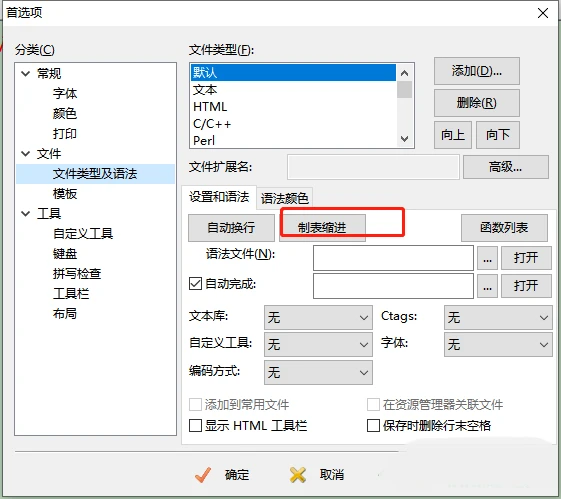Click the 函数列表 button
The height and width of the screenshot is (499, 561).
coord(504,228)
